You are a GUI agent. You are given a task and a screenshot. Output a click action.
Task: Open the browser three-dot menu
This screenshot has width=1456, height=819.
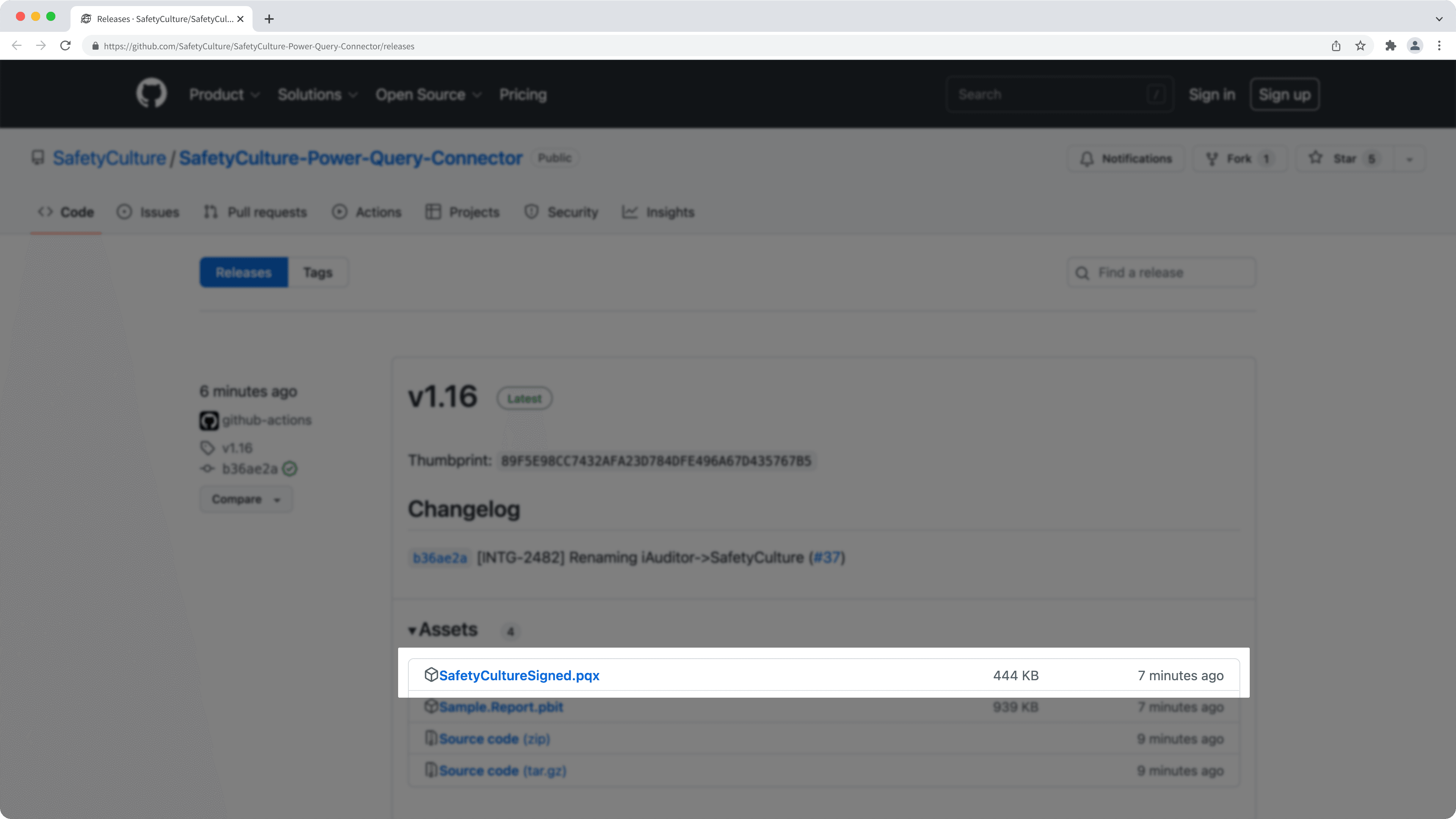[1439, 46]
